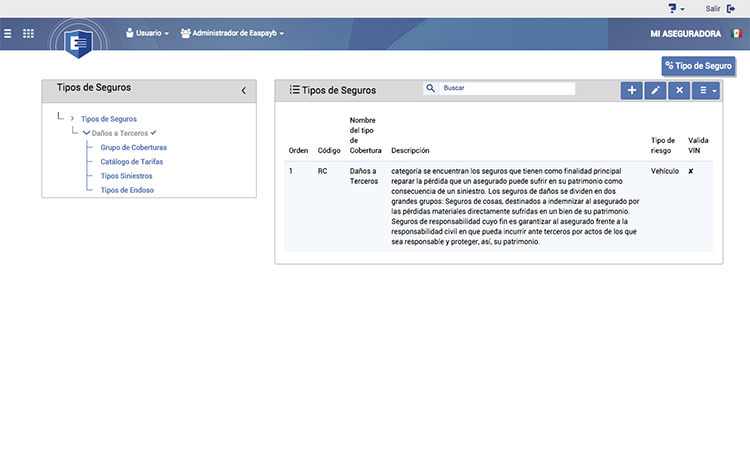The image size is (750, 461).
Task: Click the MI ASEGURADORA label
Action: [x=685, y=34]
